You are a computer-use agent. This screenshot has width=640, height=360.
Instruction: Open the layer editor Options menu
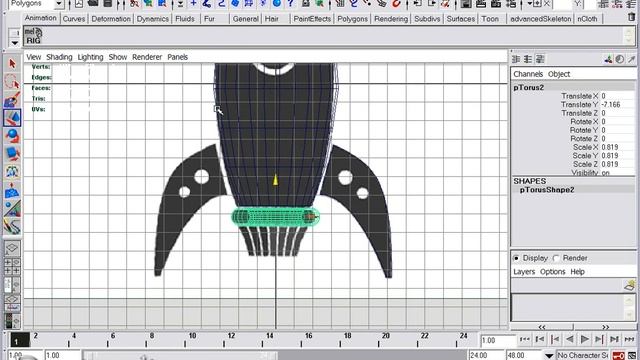553,272
